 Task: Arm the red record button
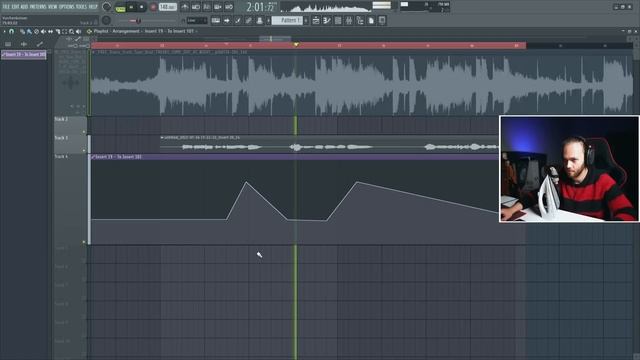[x=153, y=7]
